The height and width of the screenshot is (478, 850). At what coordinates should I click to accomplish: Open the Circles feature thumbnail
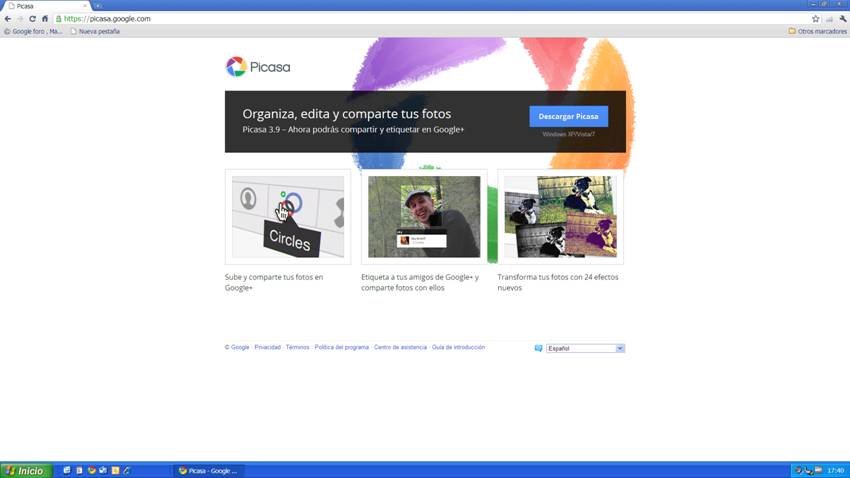point(288,217)
